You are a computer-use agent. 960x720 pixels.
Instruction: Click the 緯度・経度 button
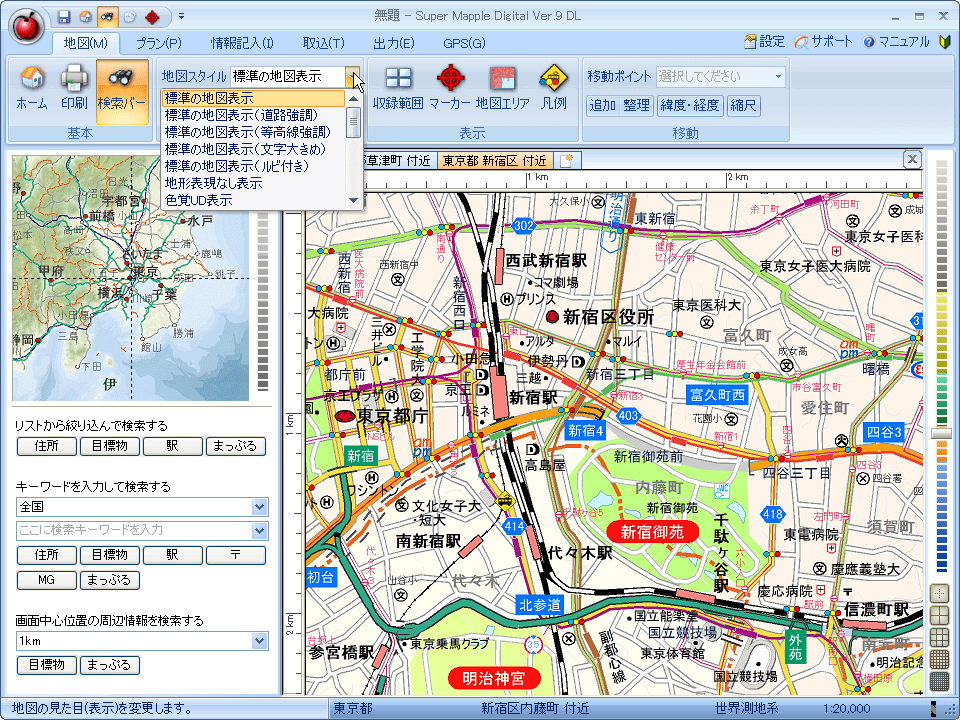(689, 105)
